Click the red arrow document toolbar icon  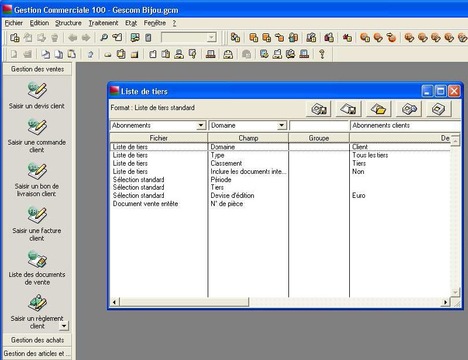click(347, 38)
